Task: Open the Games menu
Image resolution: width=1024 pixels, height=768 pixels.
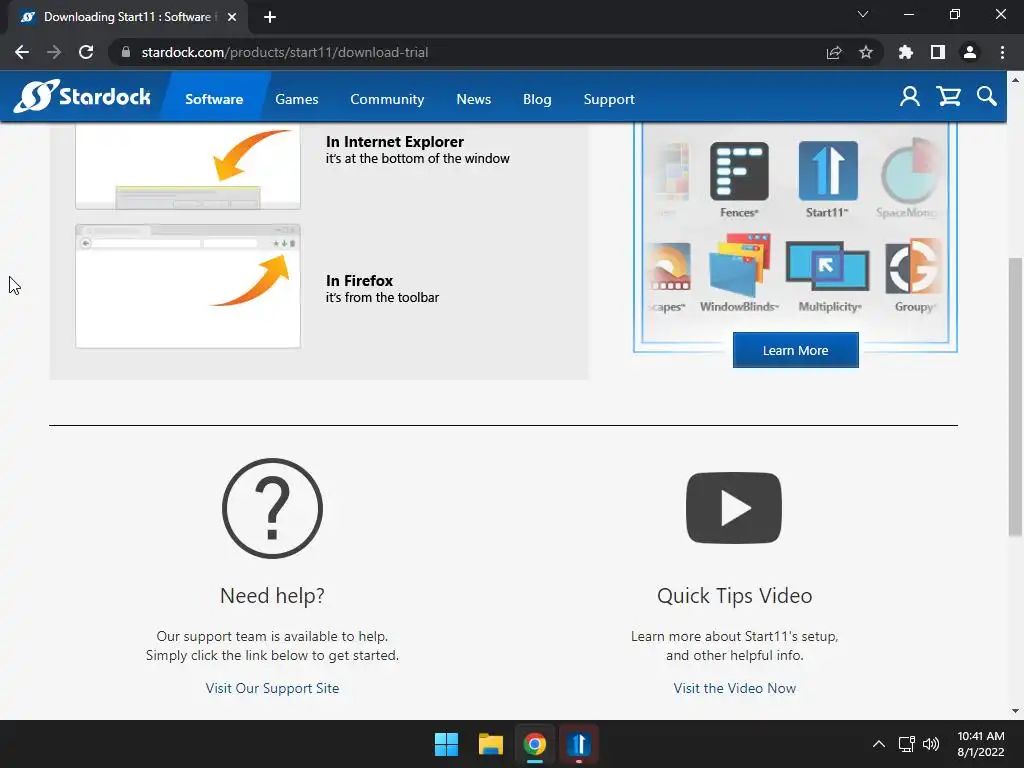Action: point(296,99)
